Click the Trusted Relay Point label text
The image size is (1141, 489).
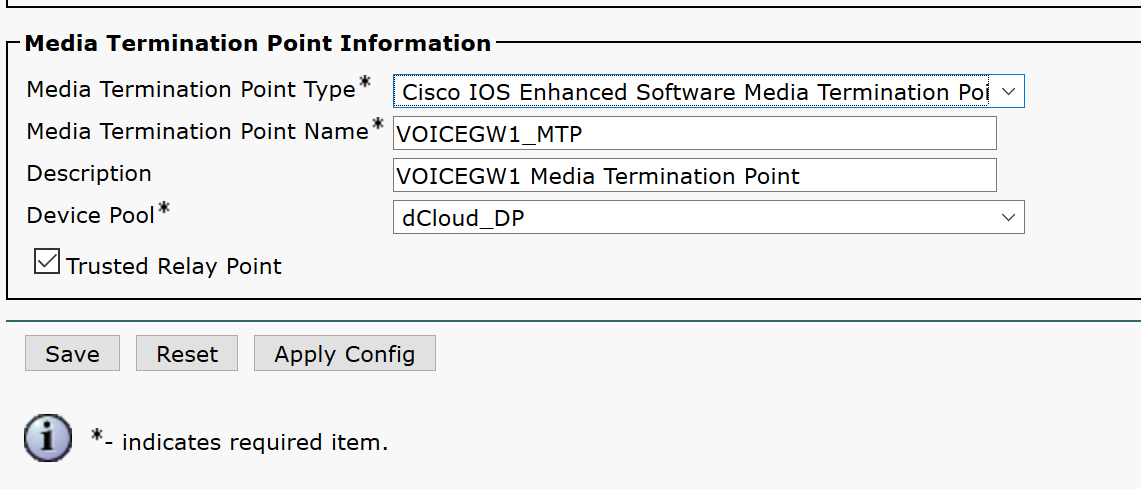174,267
